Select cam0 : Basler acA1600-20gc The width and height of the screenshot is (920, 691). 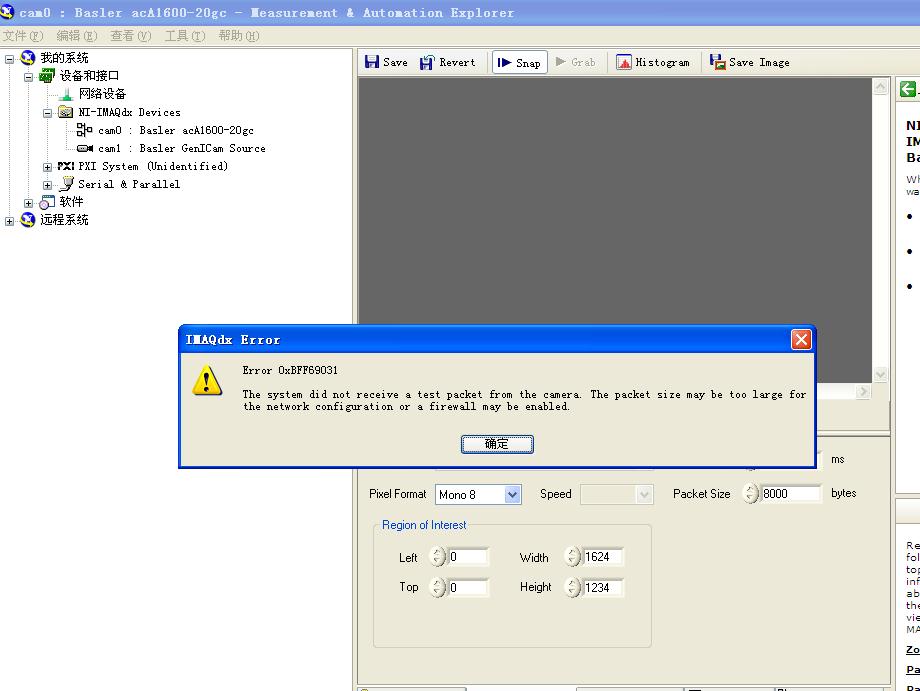click(x=175, y=130)
